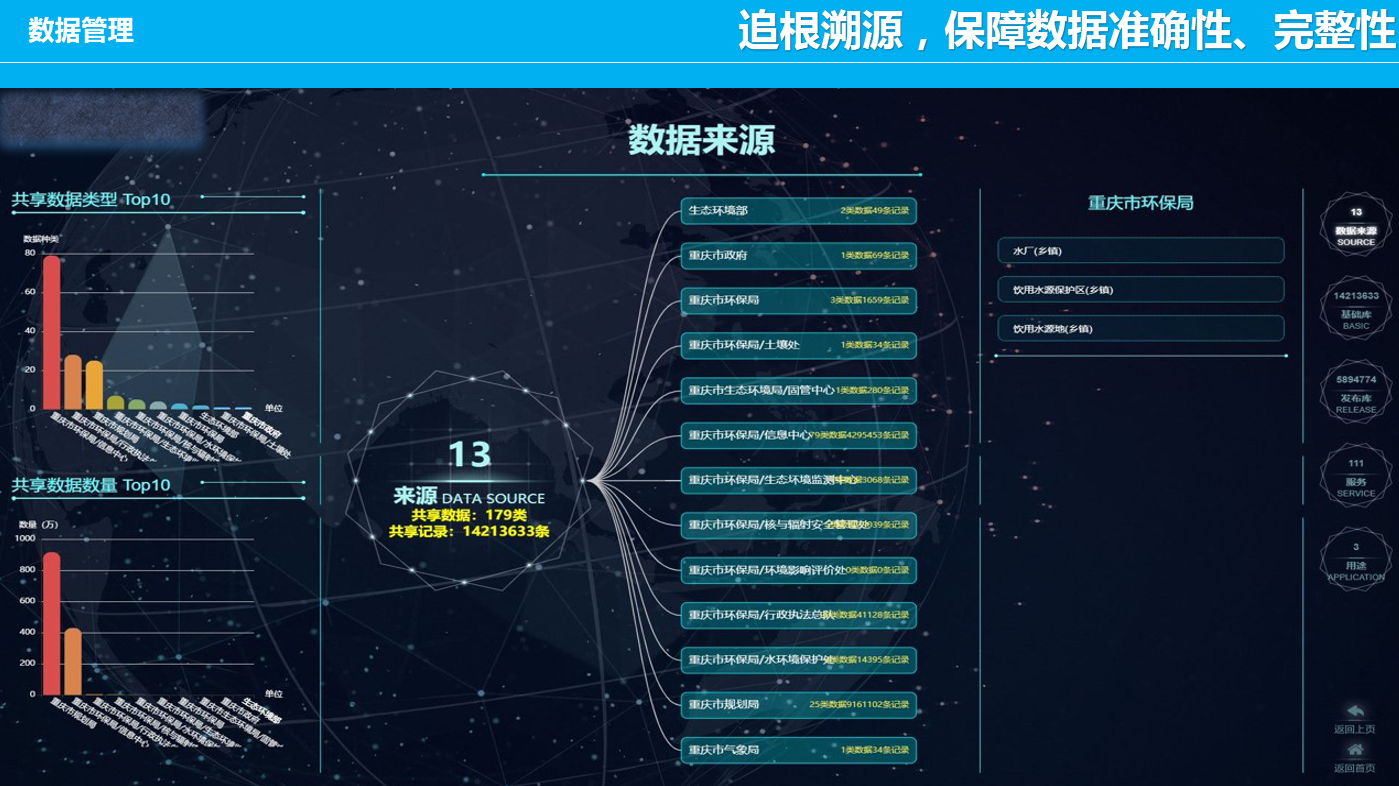Choose the 重庆市气象局 source node
The image size is (1399, 786).
coord(798,749)
